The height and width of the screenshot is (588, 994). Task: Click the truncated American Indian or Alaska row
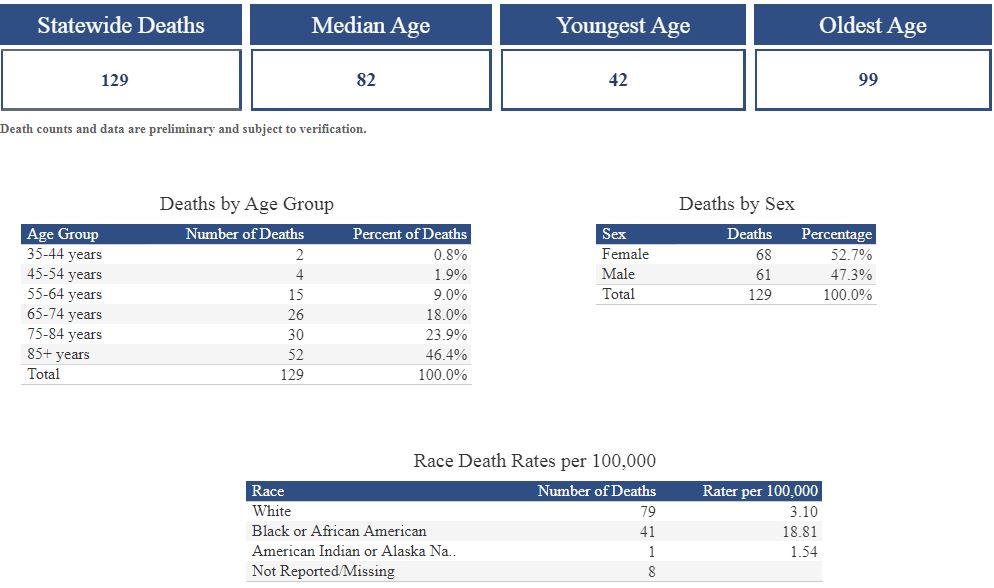355,551
